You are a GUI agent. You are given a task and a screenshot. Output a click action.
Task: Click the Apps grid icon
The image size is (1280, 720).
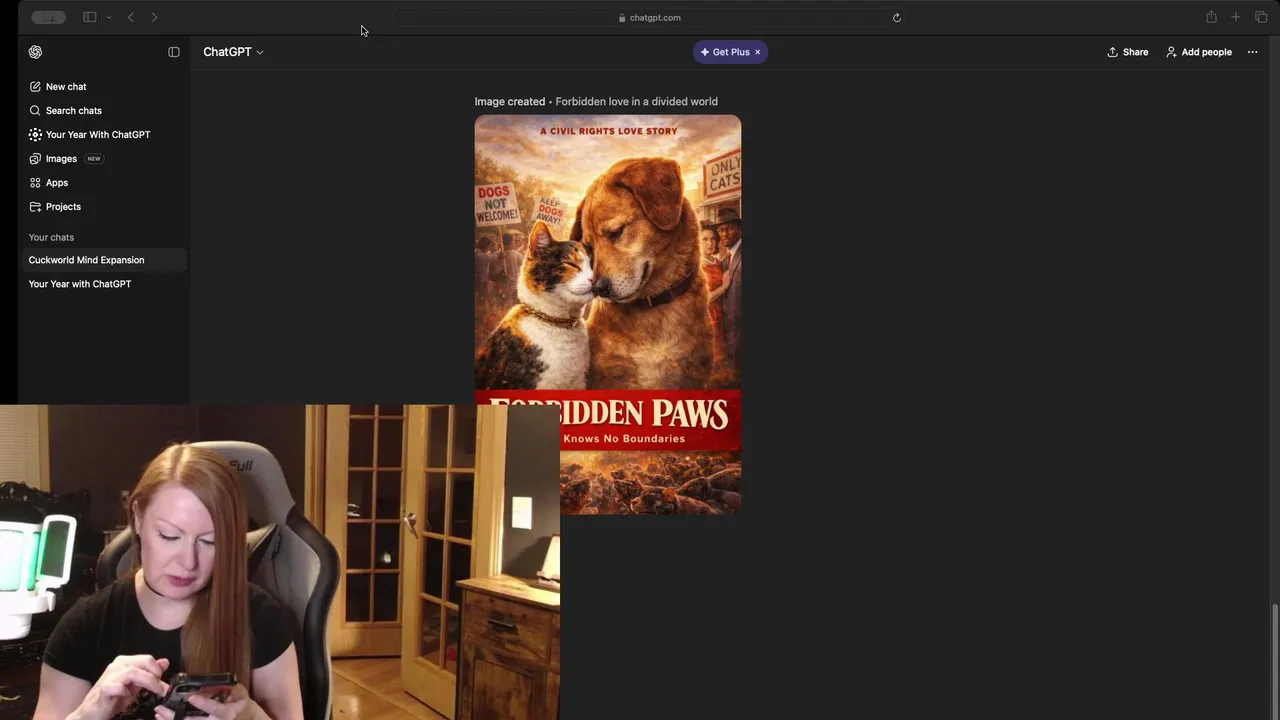(35, 183)
